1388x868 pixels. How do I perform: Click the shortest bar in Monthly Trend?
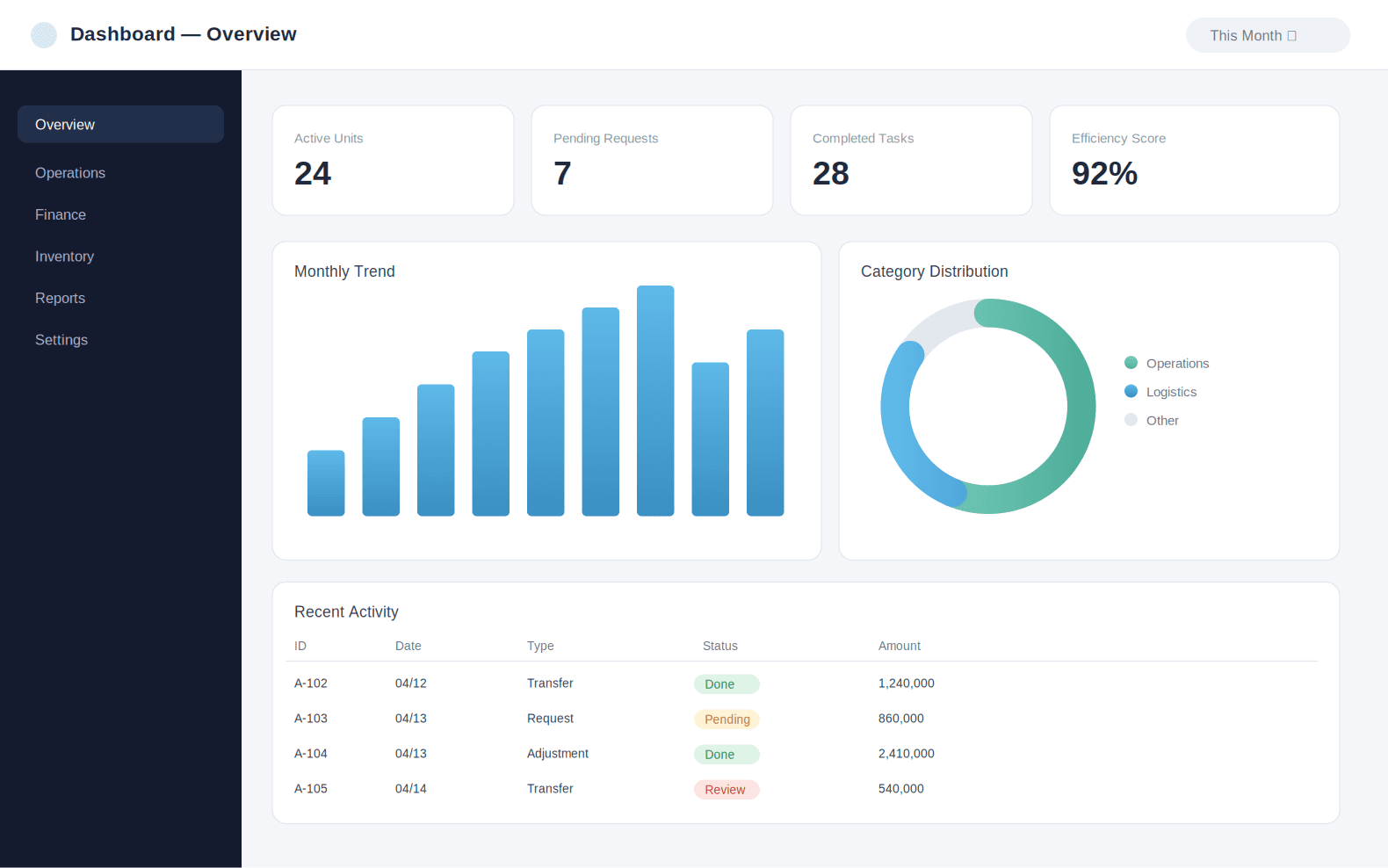(326, 483)
